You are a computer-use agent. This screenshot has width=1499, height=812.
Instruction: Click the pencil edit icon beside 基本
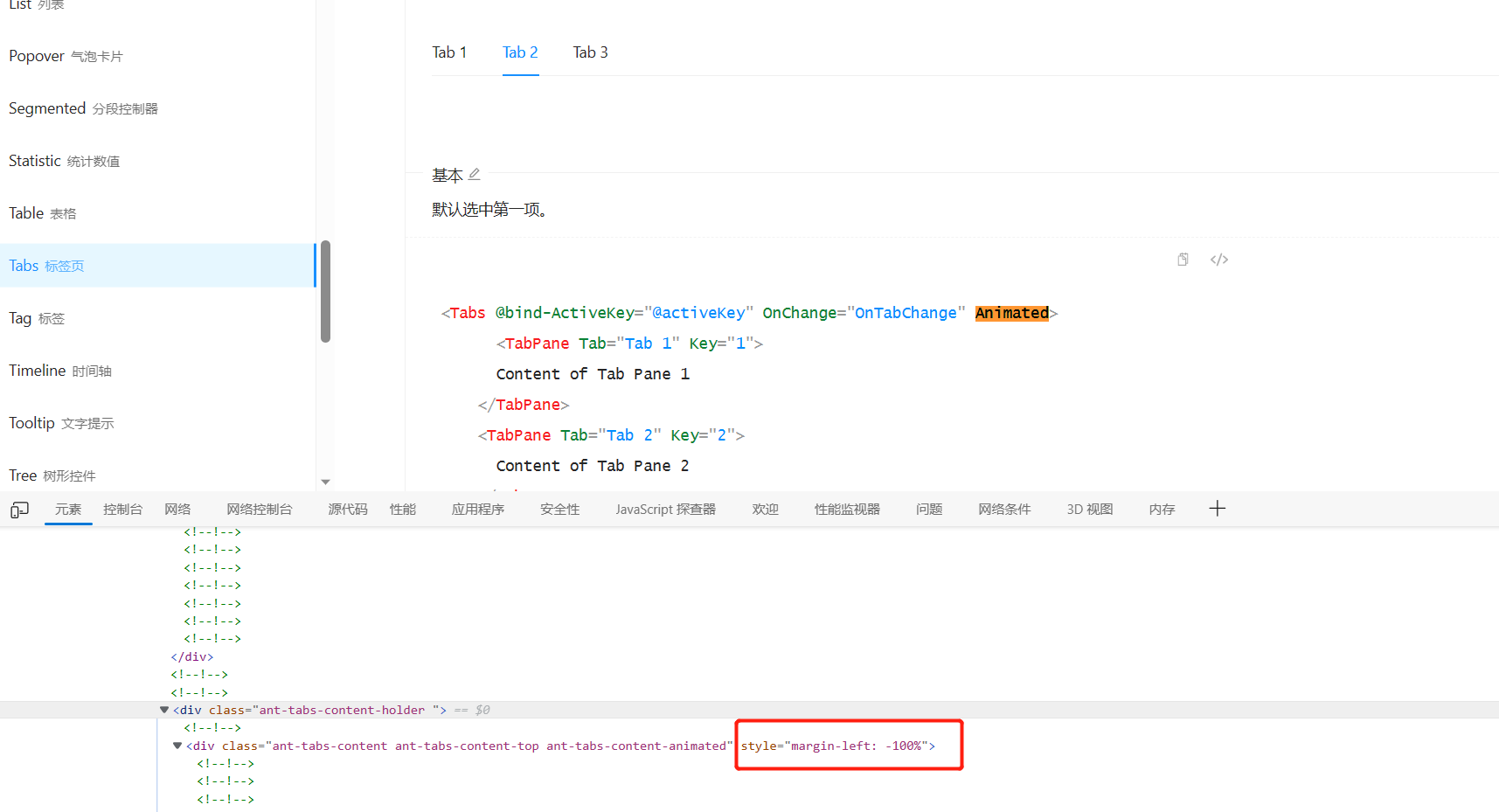[474, 173]
